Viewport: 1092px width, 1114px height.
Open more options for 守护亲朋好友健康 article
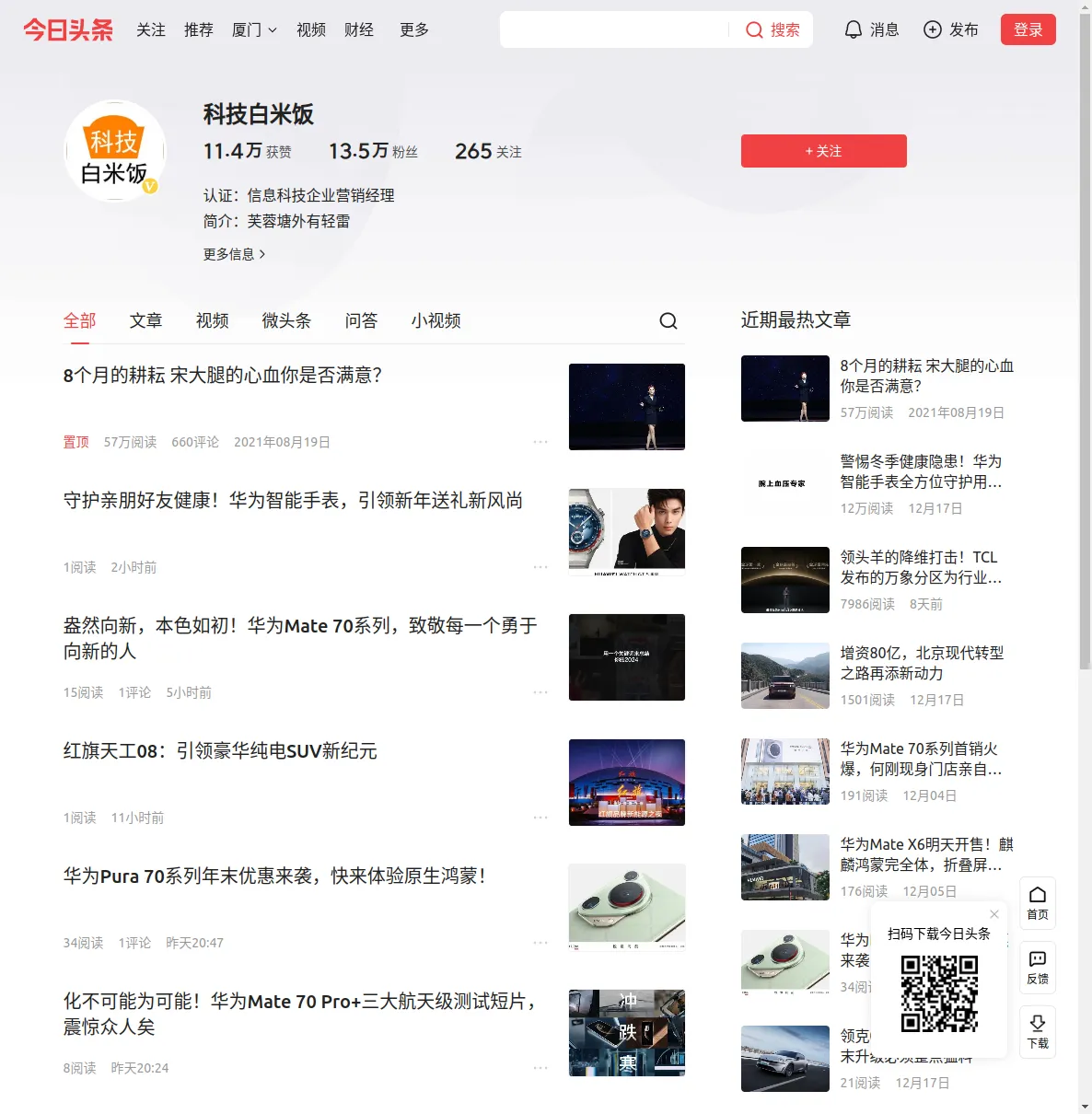pos(540,567)
